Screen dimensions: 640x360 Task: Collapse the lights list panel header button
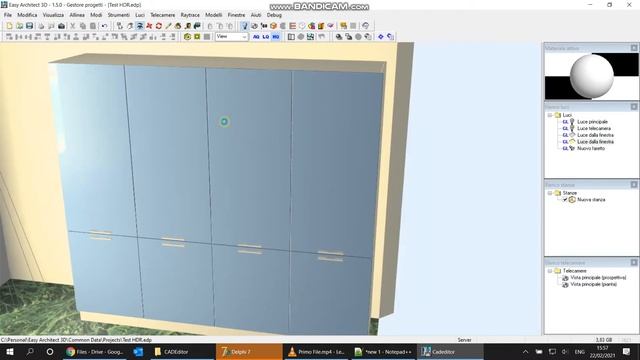pyautogui.click(x=634, y=107)
